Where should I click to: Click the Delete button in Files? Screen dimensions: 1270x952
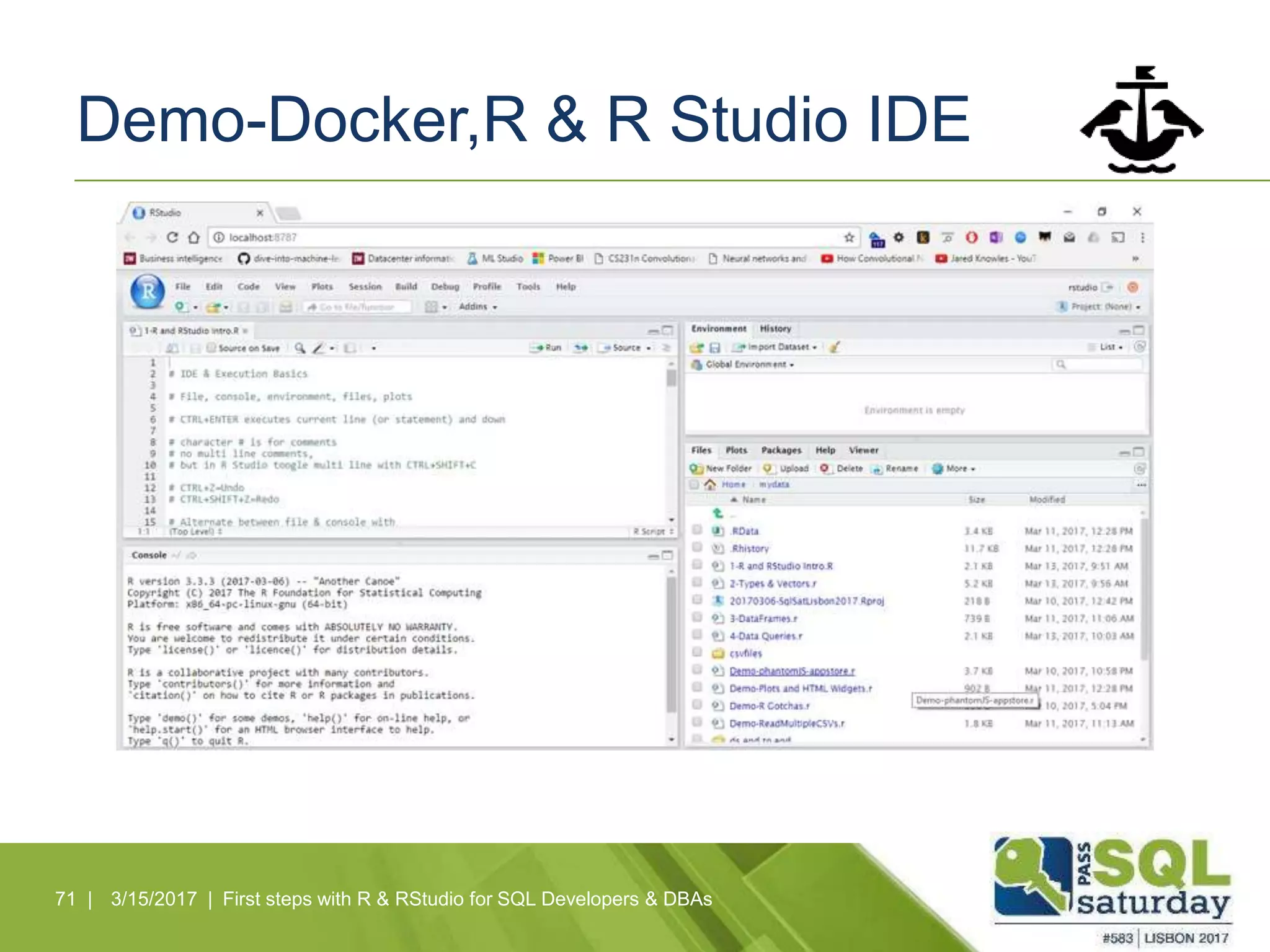tap(841, 469)
